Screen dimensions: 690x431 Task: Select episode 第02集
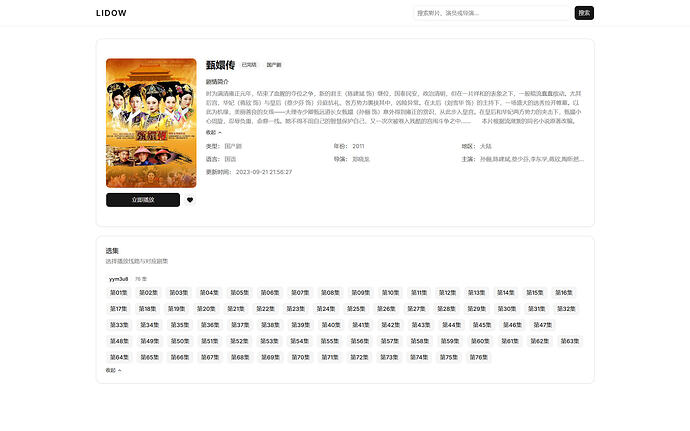(148, 293)
